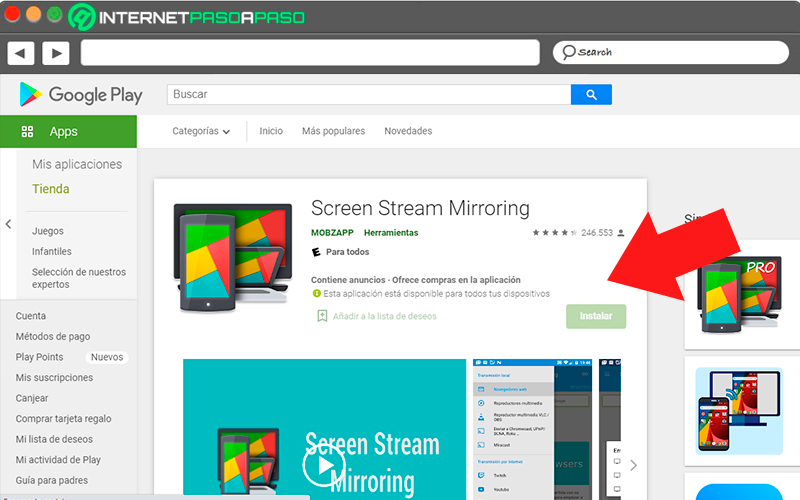
Task: Open the Novedades tab
Action: coord(408,131)
